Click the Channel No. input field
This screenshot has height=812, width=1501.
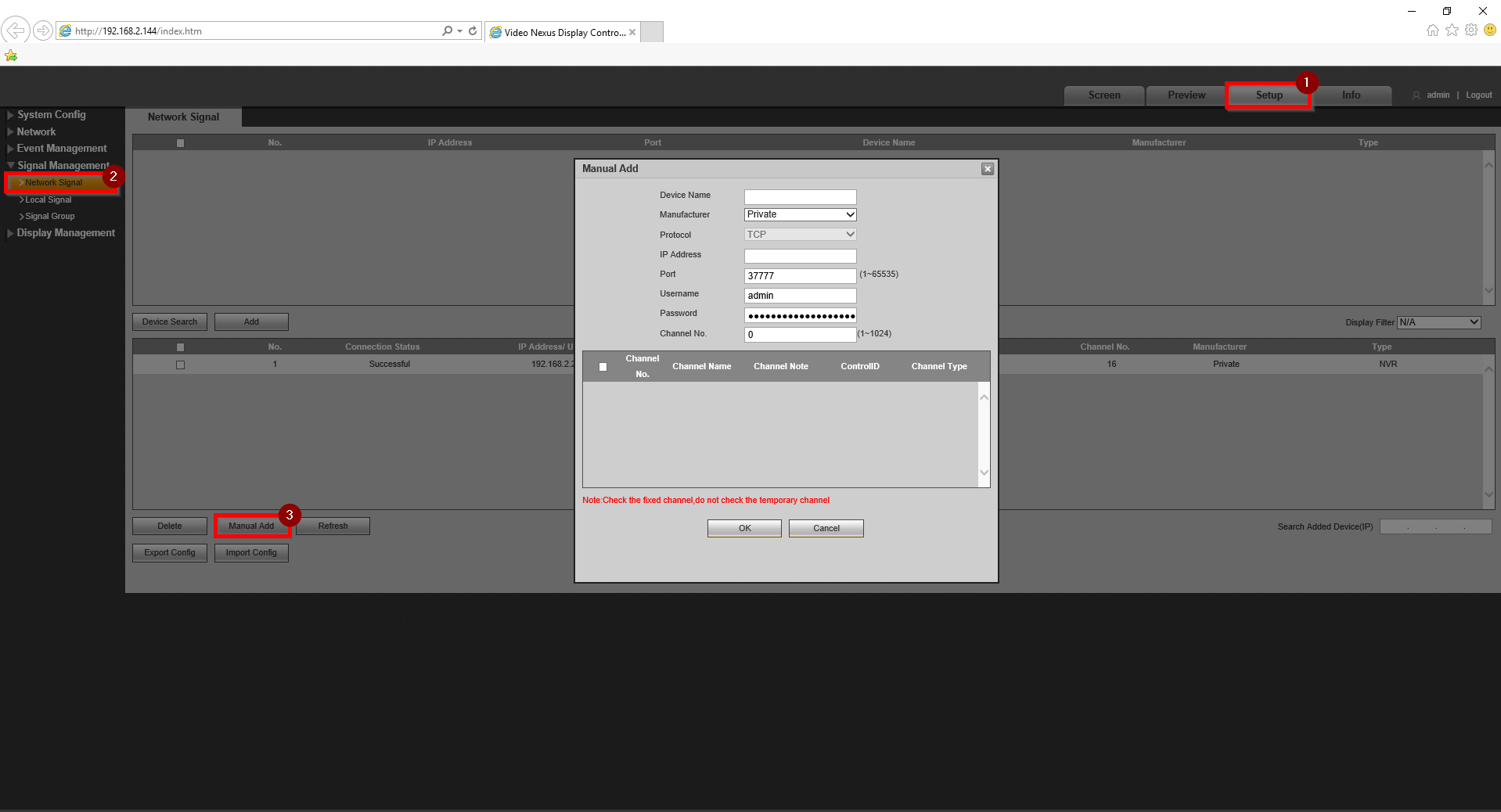(800, 335)
